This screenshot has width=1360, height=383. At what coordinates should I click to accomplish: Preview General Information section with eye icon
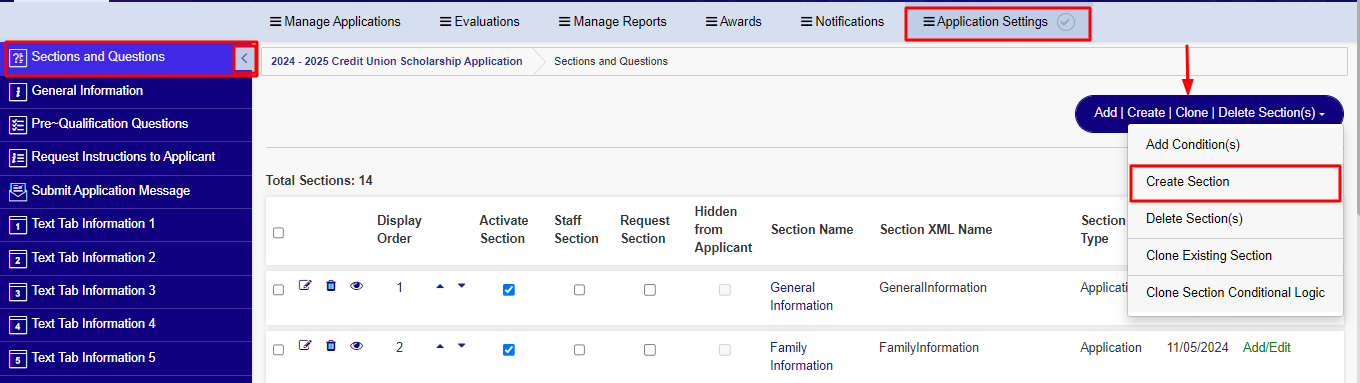[x=356, y=286]
